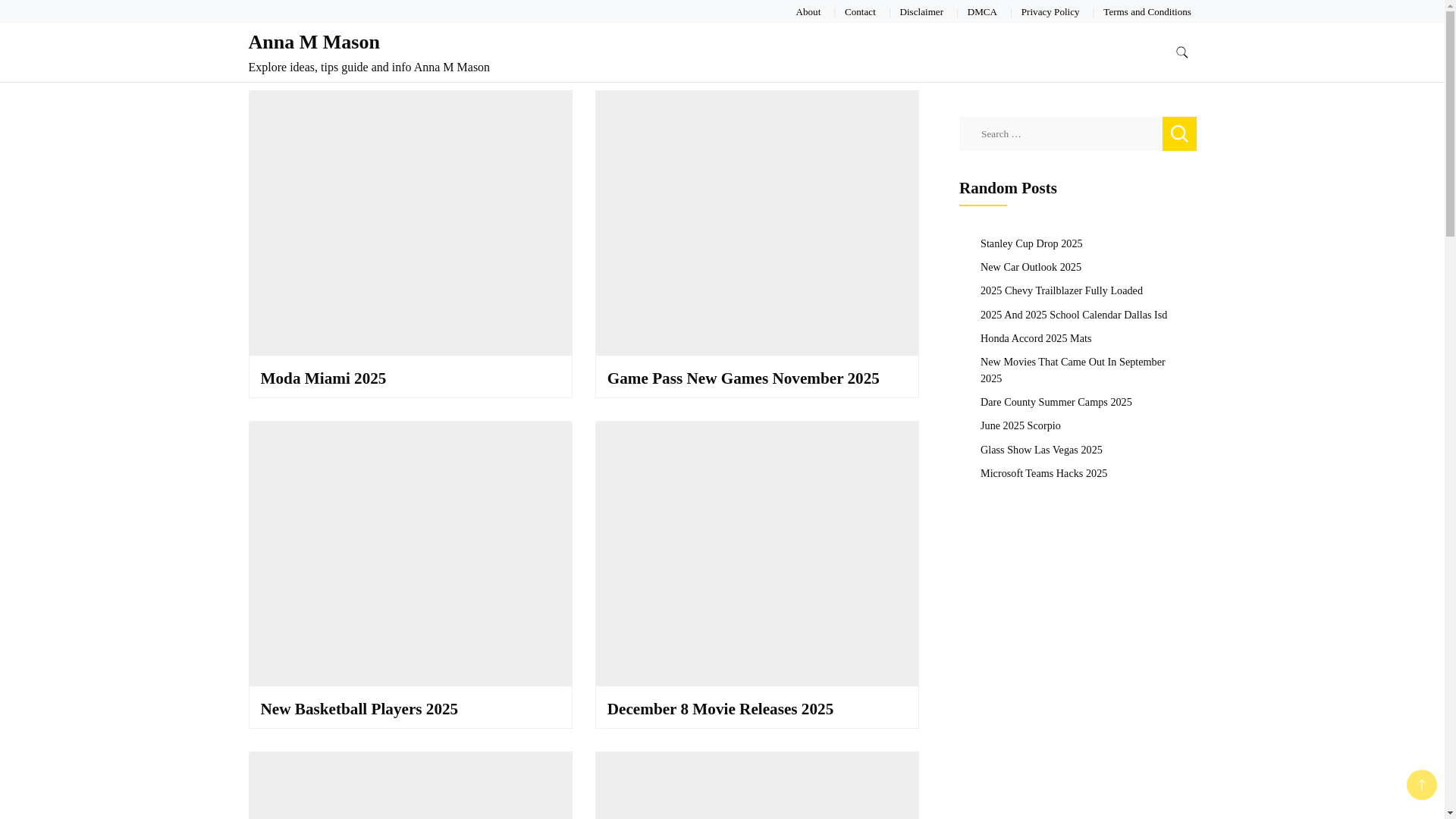The height and width of the screenshot is (819, 1456).
Task: Open the Contact page
Action: [x=860, y=12]
